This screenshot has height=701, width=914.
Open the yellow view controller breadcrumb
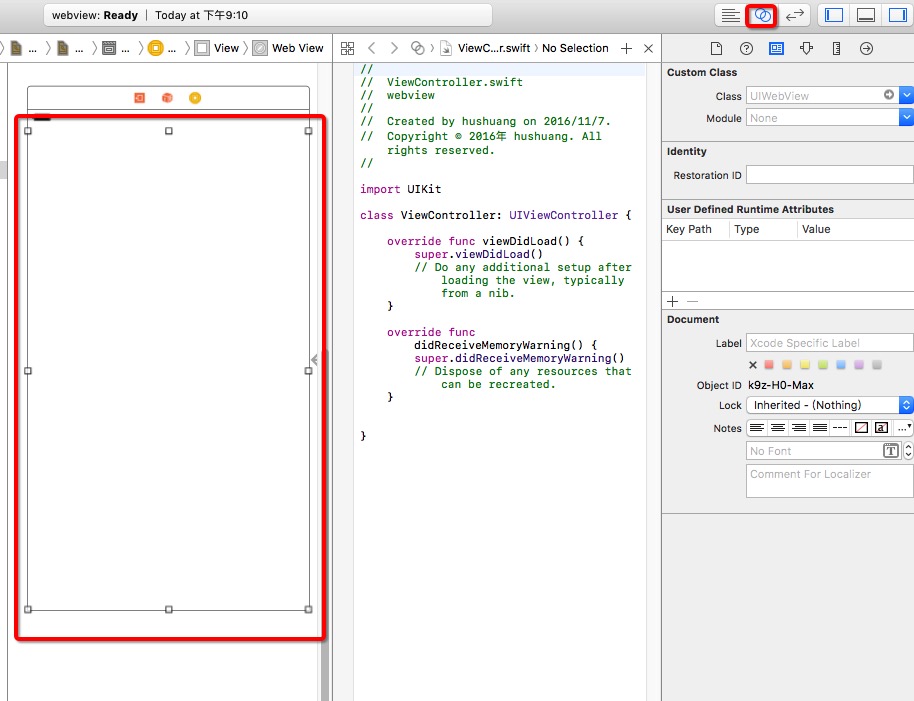pos(156,48)
